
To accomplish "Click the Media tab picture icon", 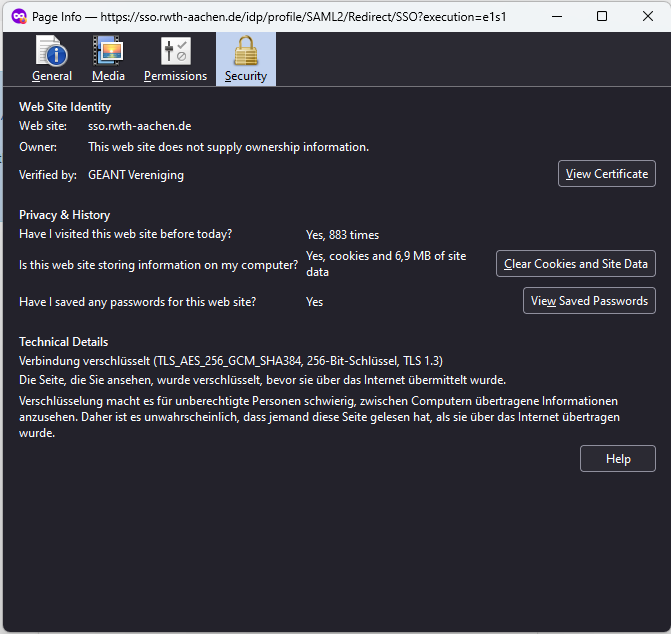I will [x=108, y=51].
